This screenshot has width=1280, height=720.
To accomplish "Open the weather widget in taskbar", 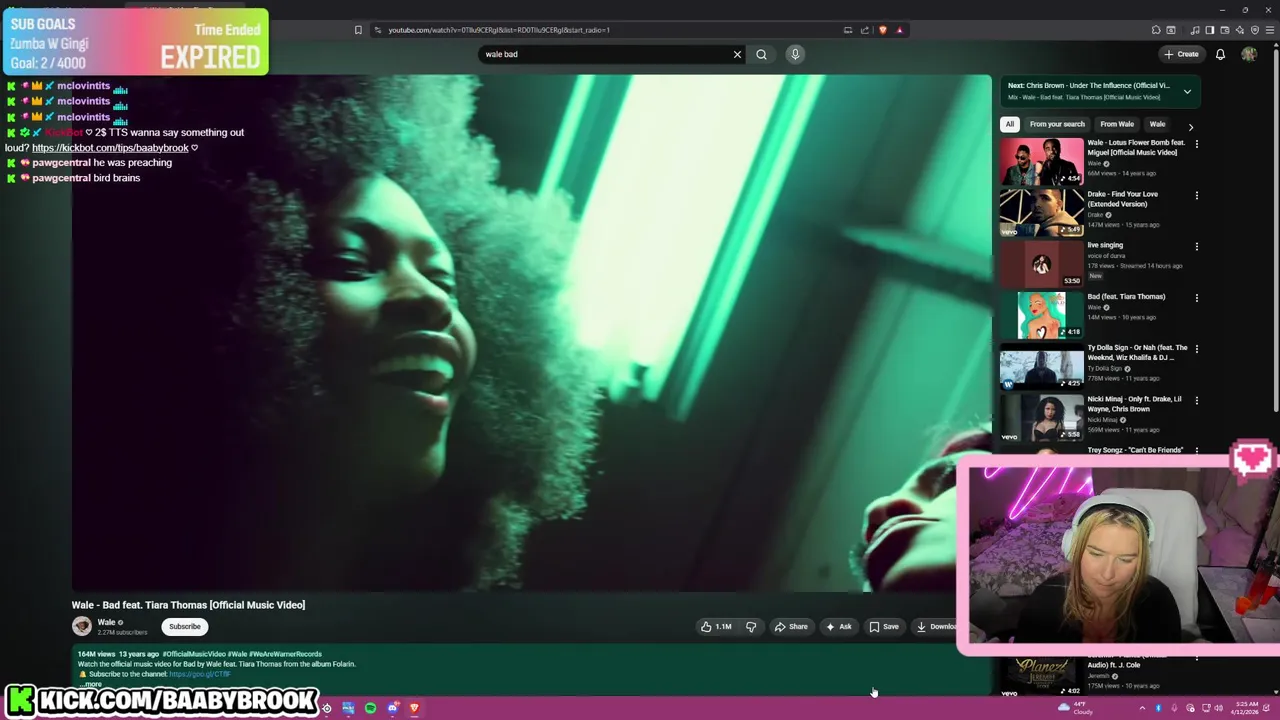I will coord(1075,708).
